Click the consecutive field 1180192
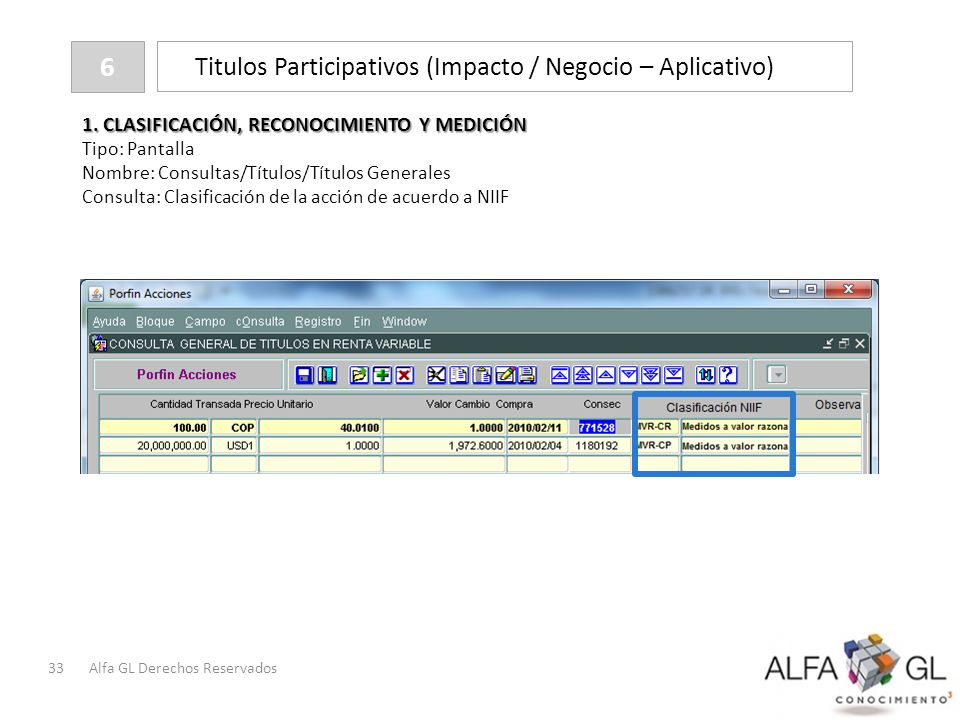 pyautogui.click(x=599, y=446)
